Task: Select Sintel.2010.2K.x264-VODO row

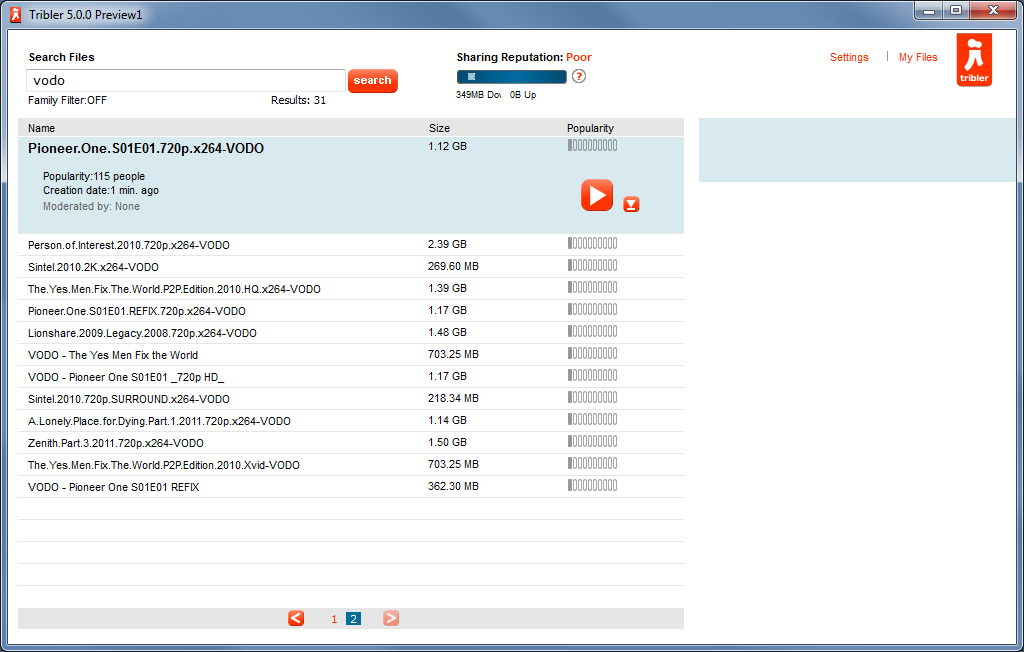Action: [351, 266]
